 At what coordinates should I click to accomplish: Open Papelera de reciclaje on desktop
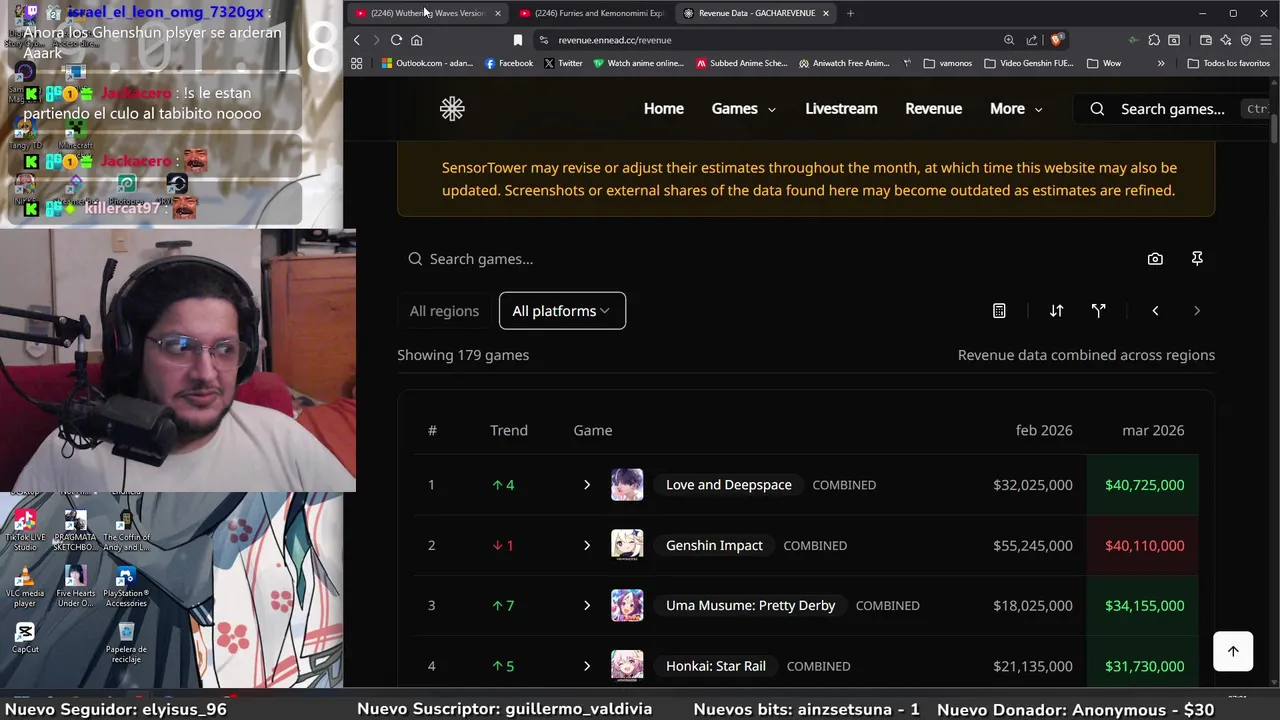(x=126, y=643)
